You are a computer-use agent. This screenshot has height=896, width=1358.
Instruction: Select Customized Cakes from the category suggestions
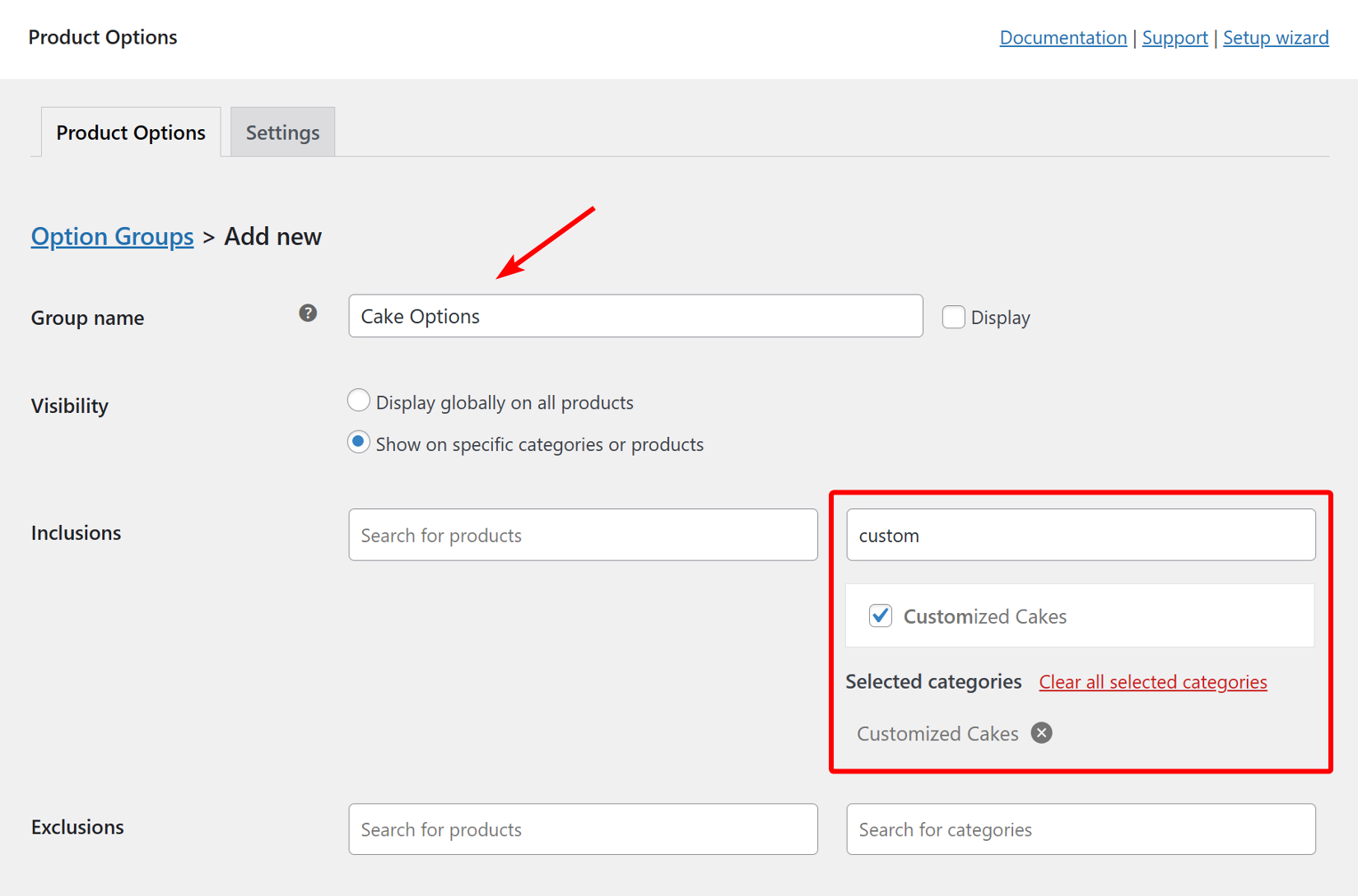pyautogui.click(x=984, y=615)
